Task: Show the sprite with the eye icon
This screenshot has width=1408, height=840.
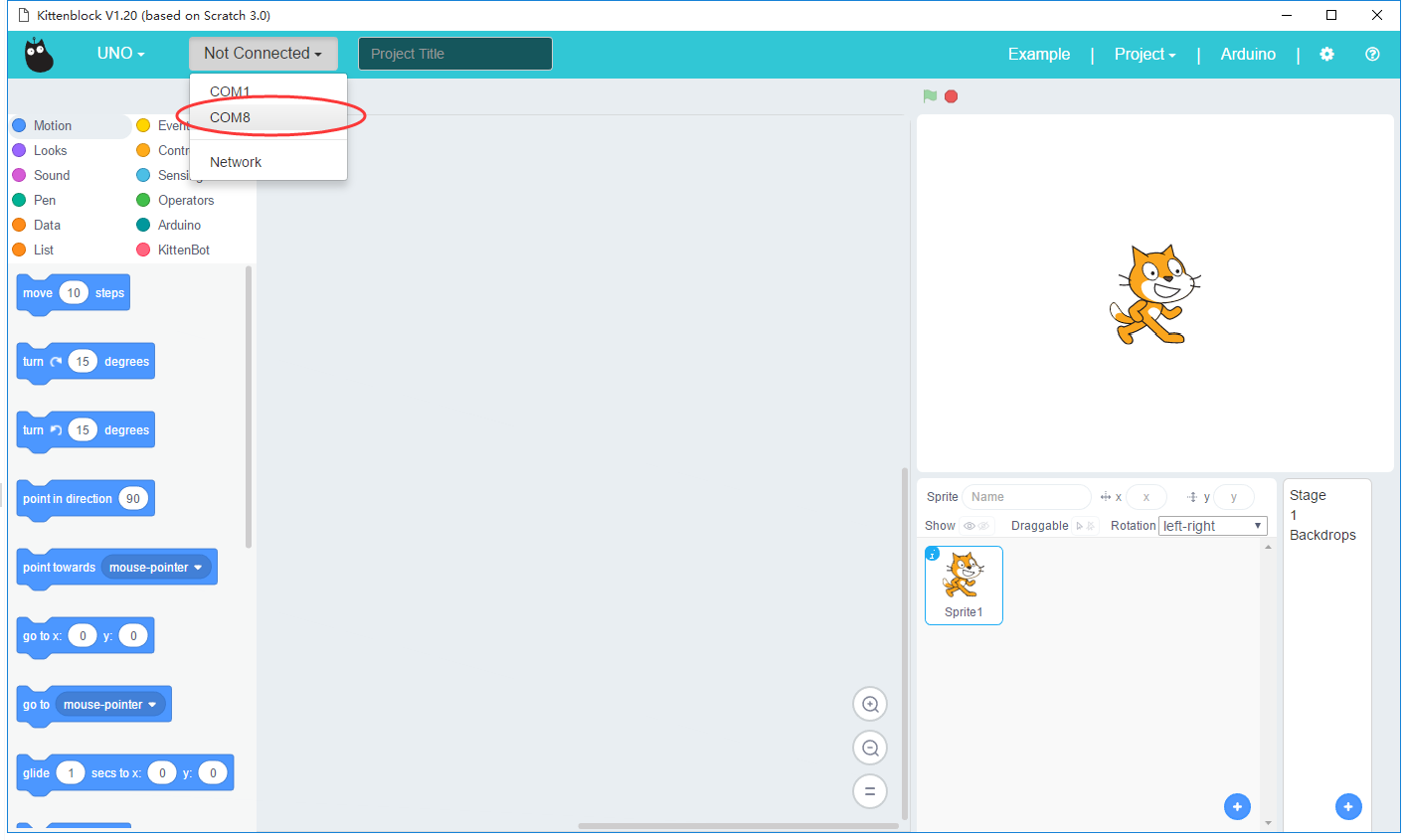Action: [x=968, y=526]
